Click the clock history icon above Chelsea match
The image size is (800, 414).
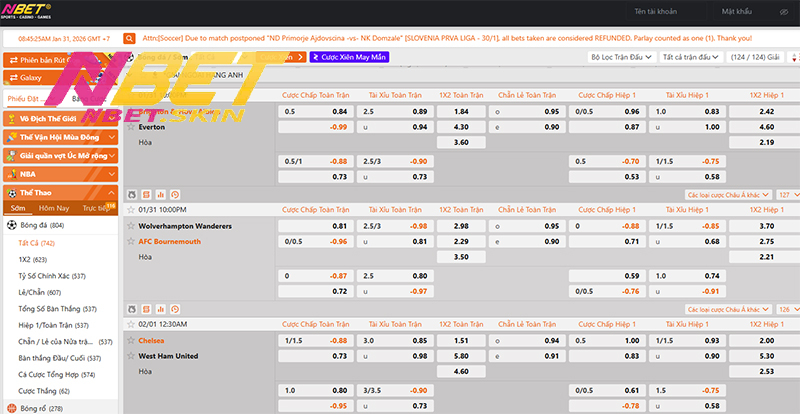point(175,309)
